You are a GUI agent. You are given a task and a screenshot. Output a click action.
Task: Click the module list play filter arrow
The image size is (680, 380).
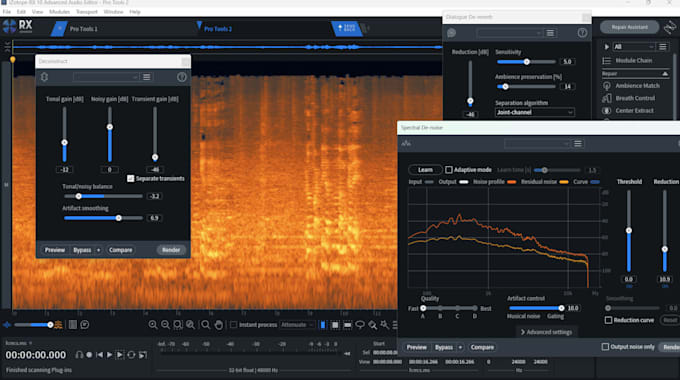tap(607, 46)
